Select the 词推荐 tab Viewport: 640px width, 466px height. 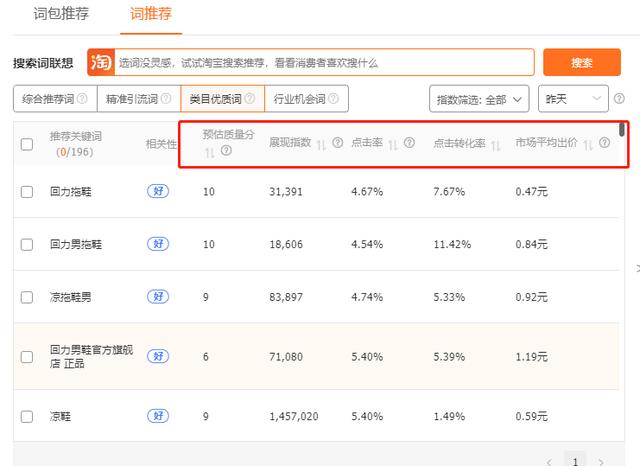(x=151, y=14)
